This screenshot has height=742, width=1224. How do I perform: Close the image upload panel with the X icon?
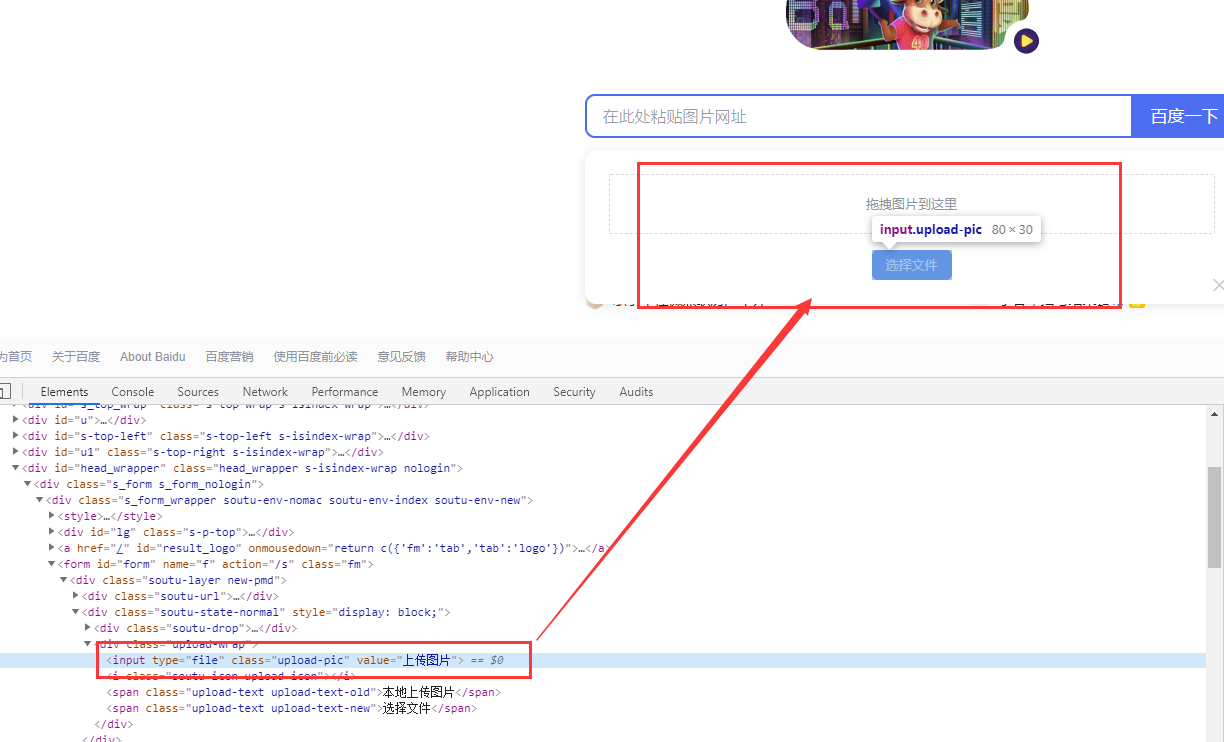click(x=1218, y=285)
